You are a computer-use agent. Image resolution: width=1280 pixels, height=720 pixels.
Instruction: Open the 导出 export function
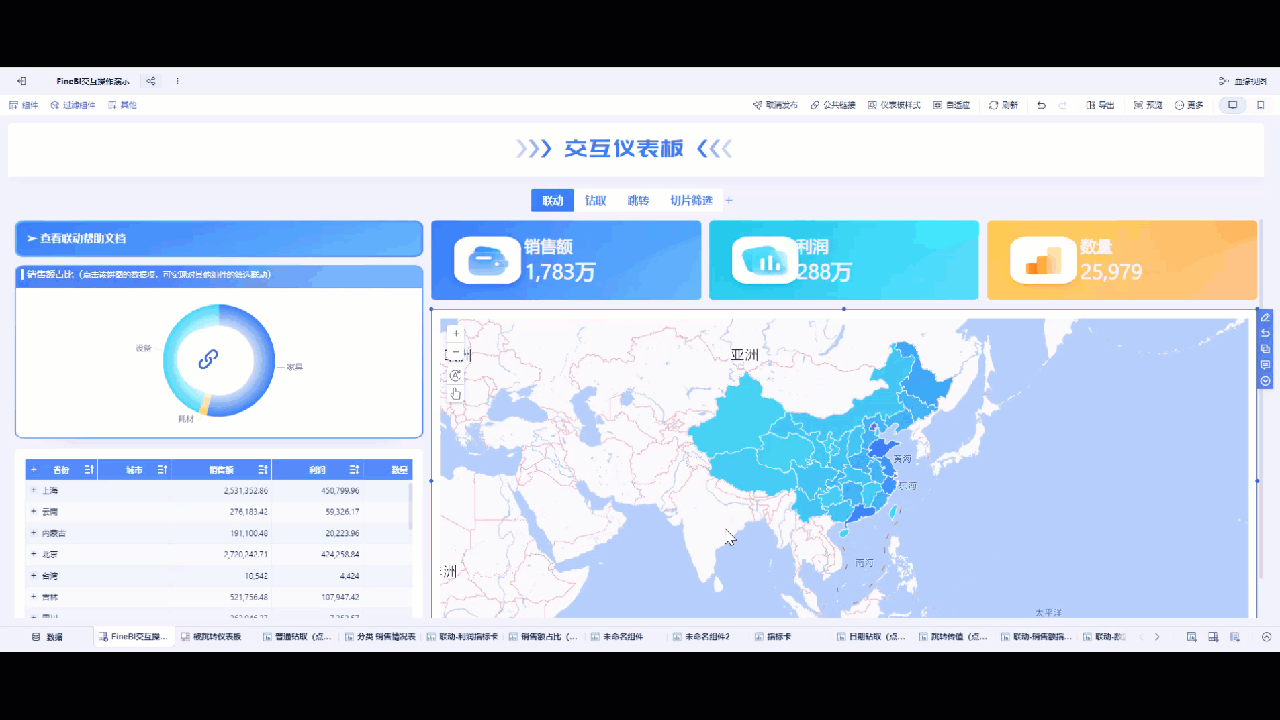[1100, 104]
